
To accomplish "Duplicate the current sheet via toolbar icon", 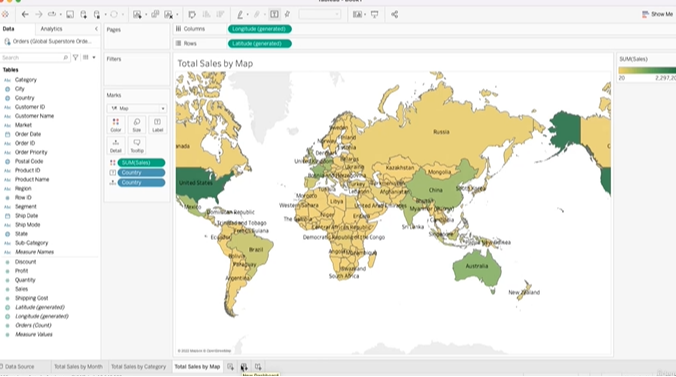I will point(155,15).
